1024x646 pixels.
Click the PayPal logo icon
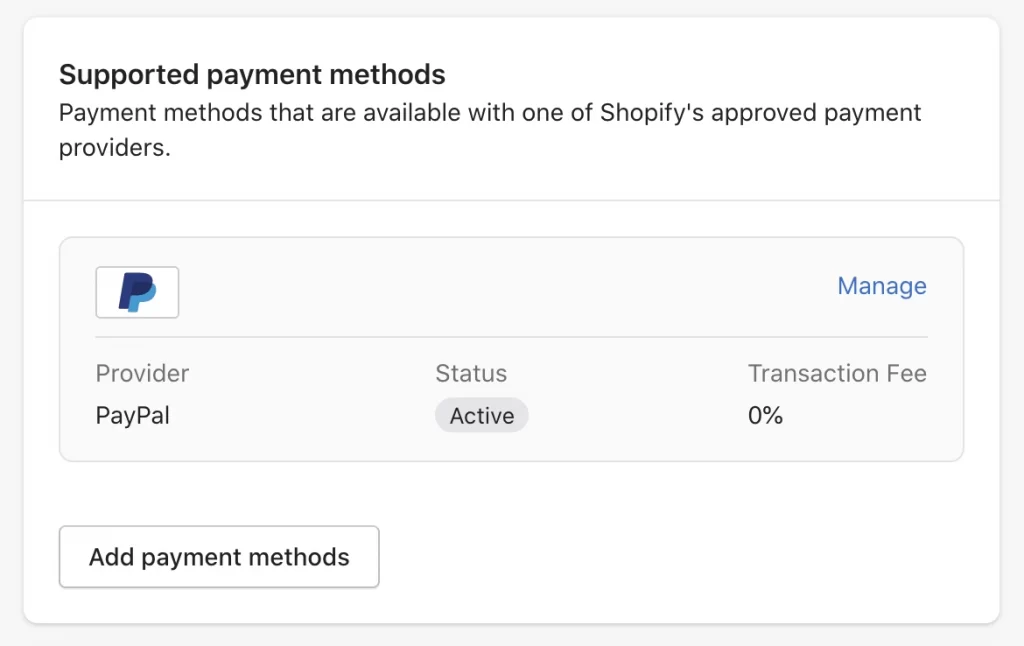pyautogui.click(x=137, y=292)
